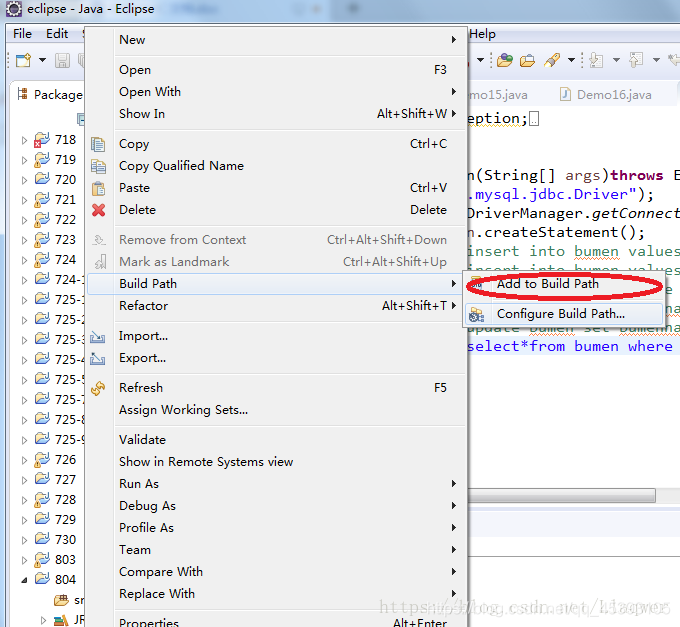Click the Previous Annotation toolbar icon
680x627 pixels.
[636, 60]
